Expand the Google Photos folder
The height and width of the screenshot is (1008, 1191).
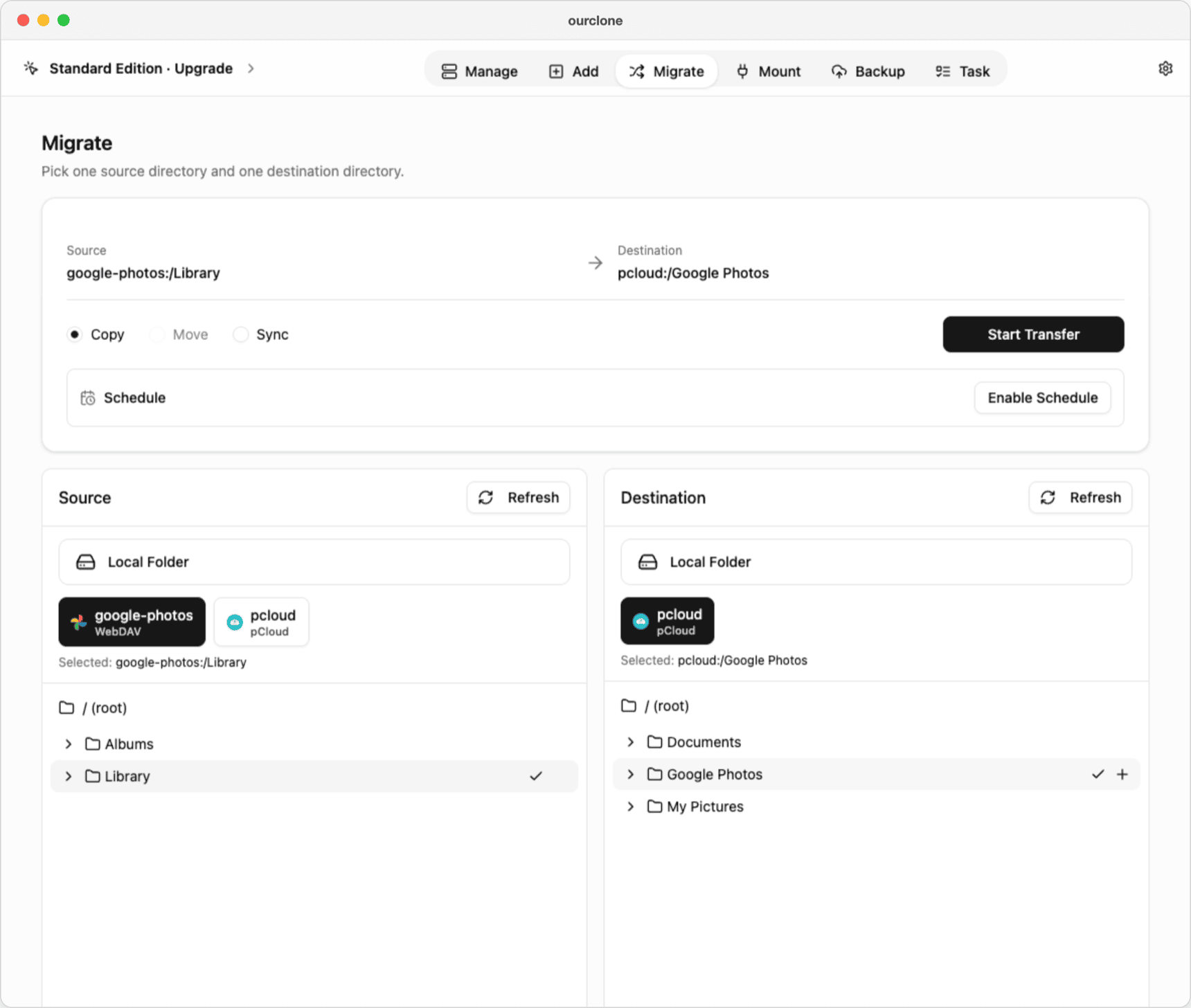pos(631,774)
